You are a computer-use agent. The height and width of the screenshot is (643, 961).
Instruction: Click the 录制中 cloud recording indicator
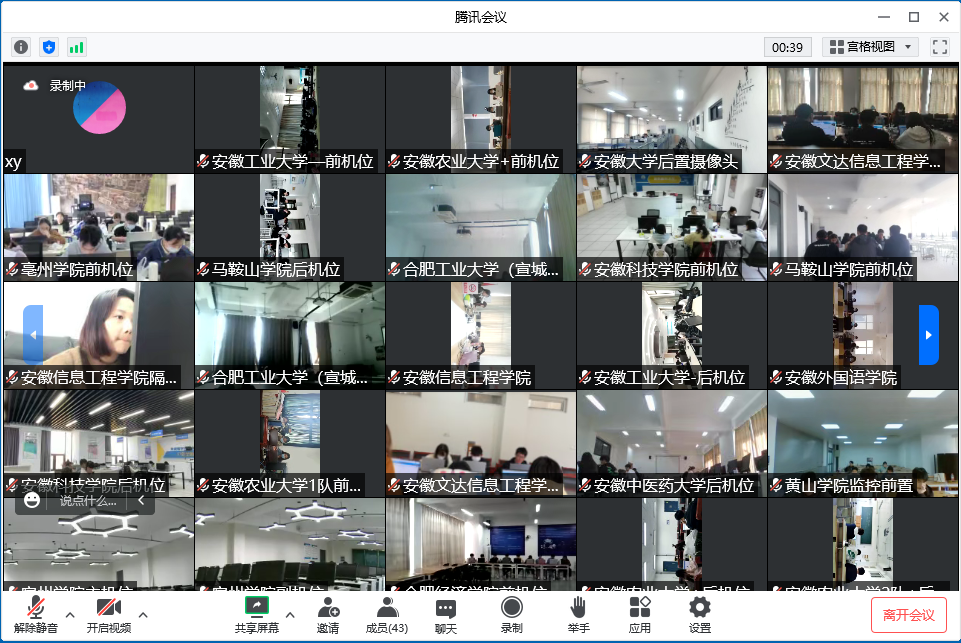(x=55, y=85)
